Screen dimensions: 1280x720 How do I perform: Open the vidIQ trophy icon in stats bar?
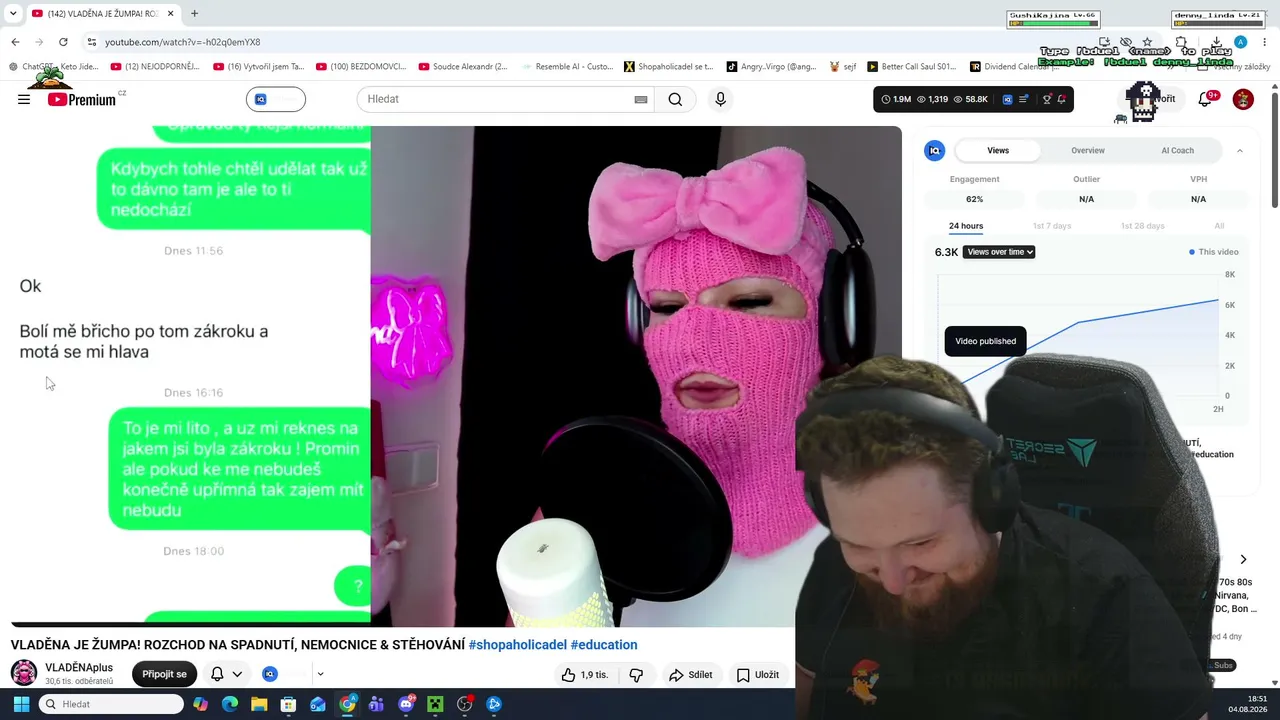(x=1047, y=99)
